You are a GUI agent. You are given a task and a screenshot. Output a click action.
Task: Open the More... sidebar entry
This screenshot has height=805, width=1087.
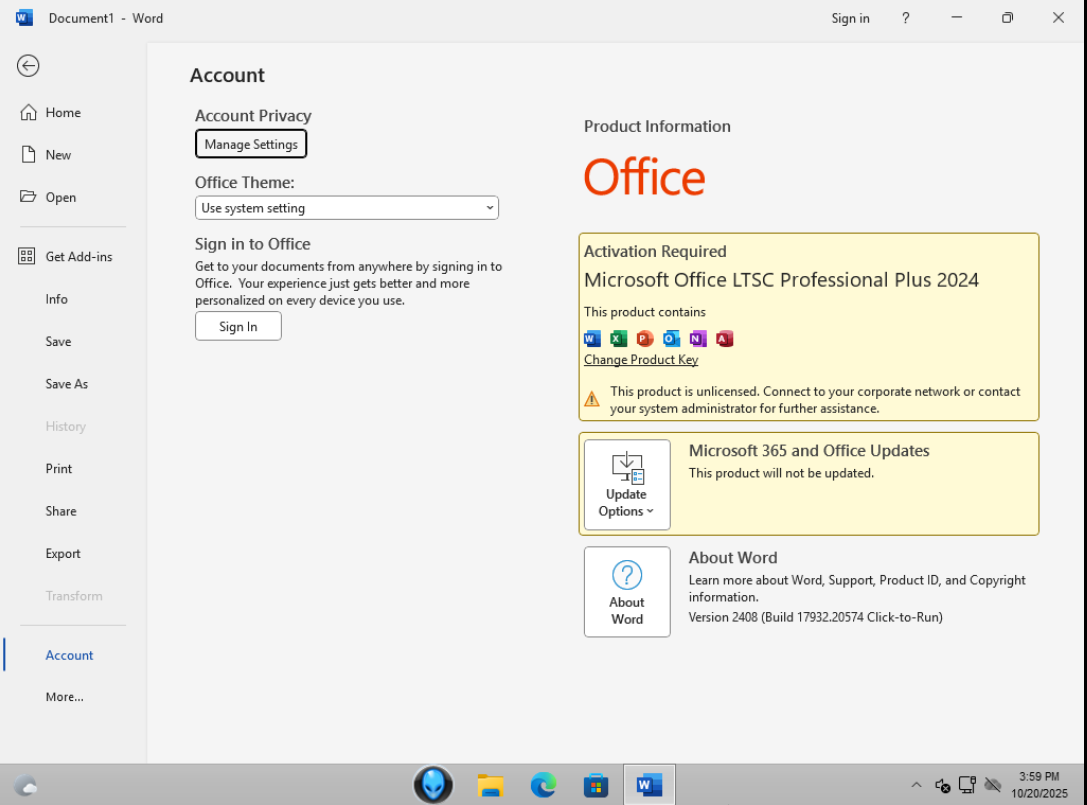(x=64, y=697)
